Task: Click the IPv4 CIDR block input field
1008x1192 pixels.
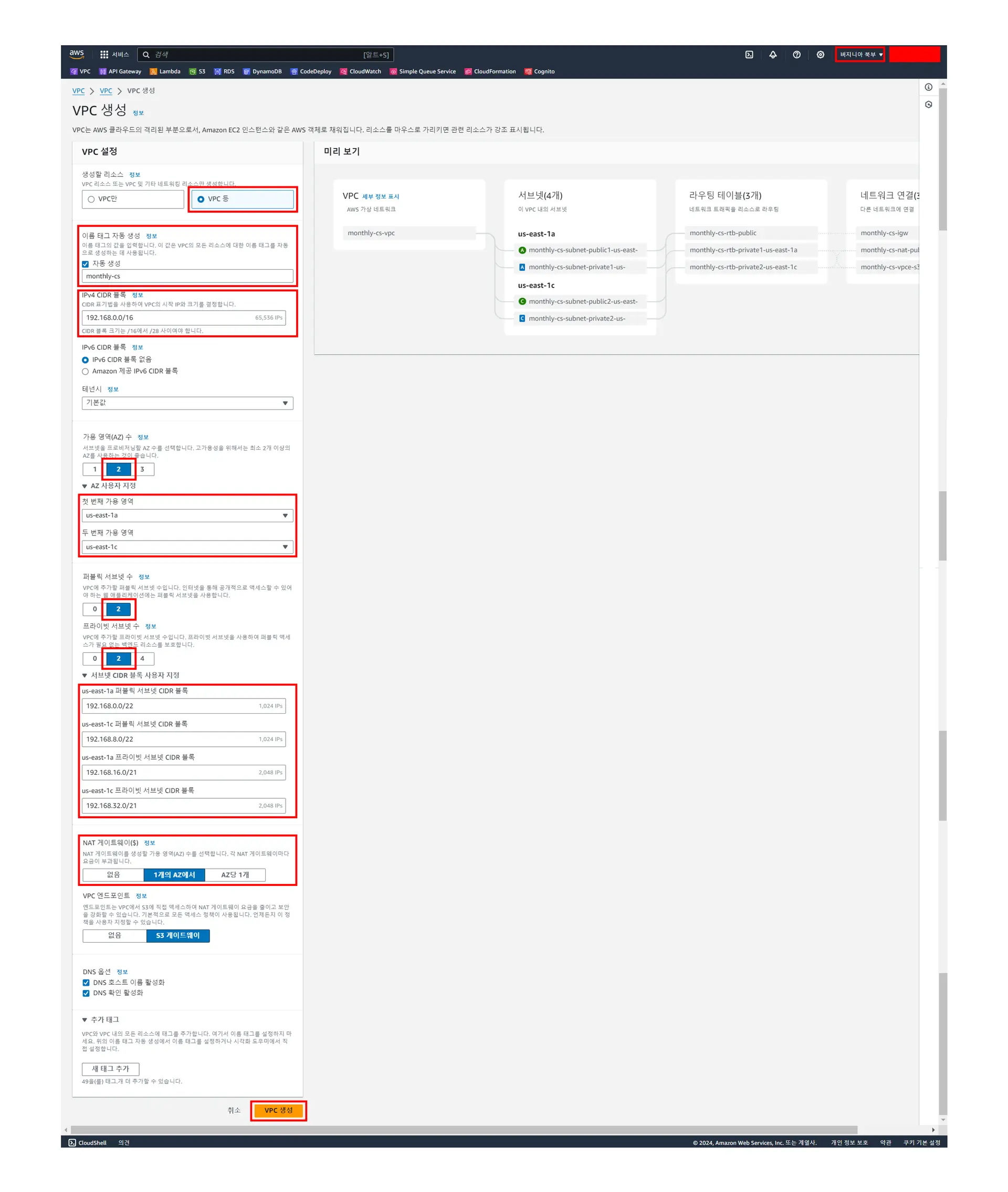Action: [x=169, y=318]
